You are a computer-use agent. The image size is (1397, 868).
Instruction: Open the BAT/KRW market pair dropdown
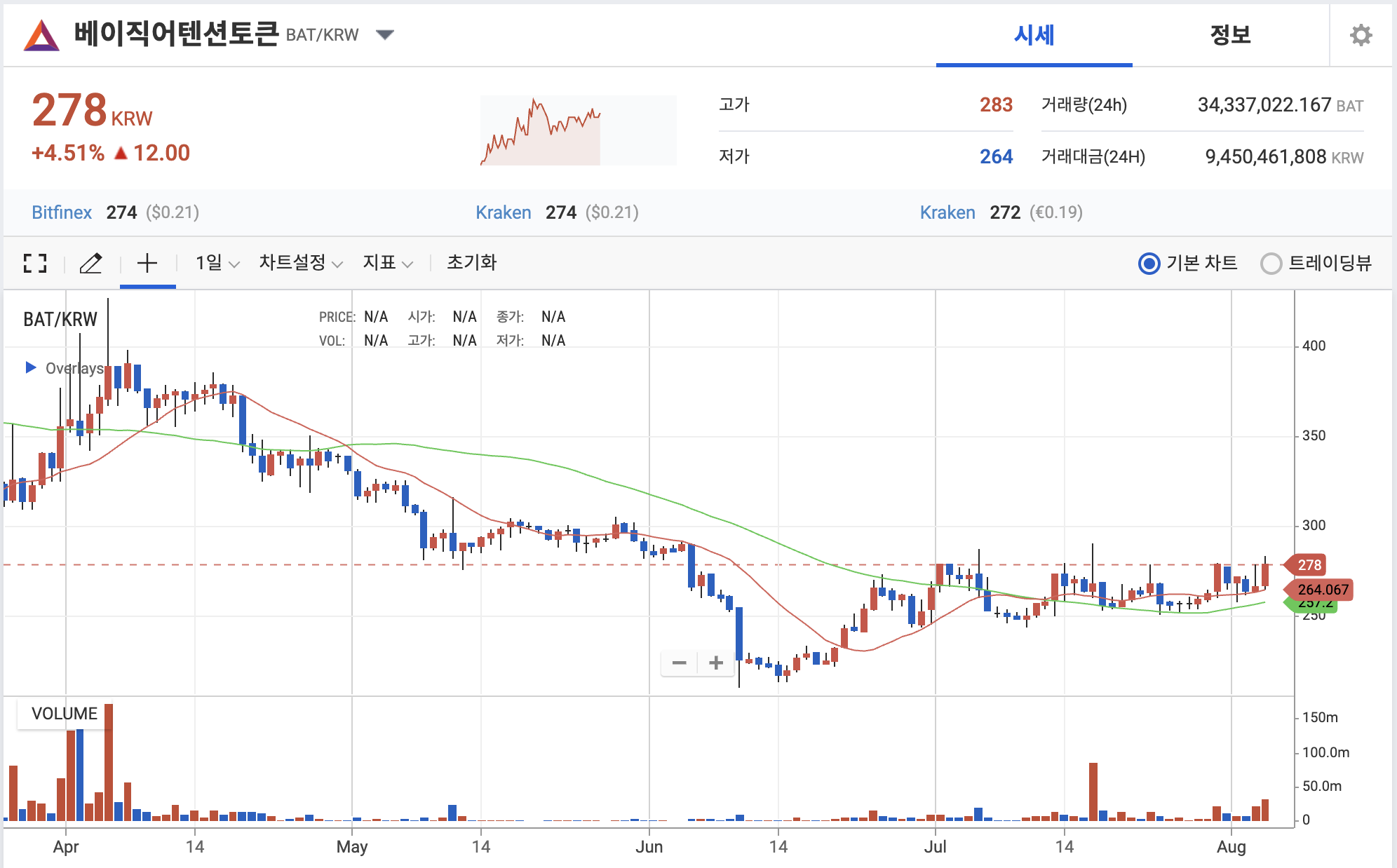click(384, 34)
